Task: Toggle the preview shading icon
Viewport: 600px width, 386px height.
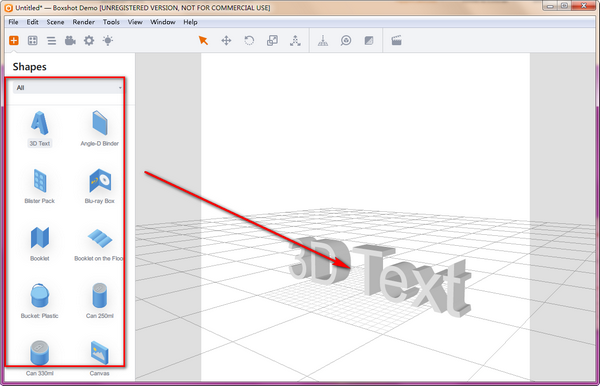Action: click(369, 40)
